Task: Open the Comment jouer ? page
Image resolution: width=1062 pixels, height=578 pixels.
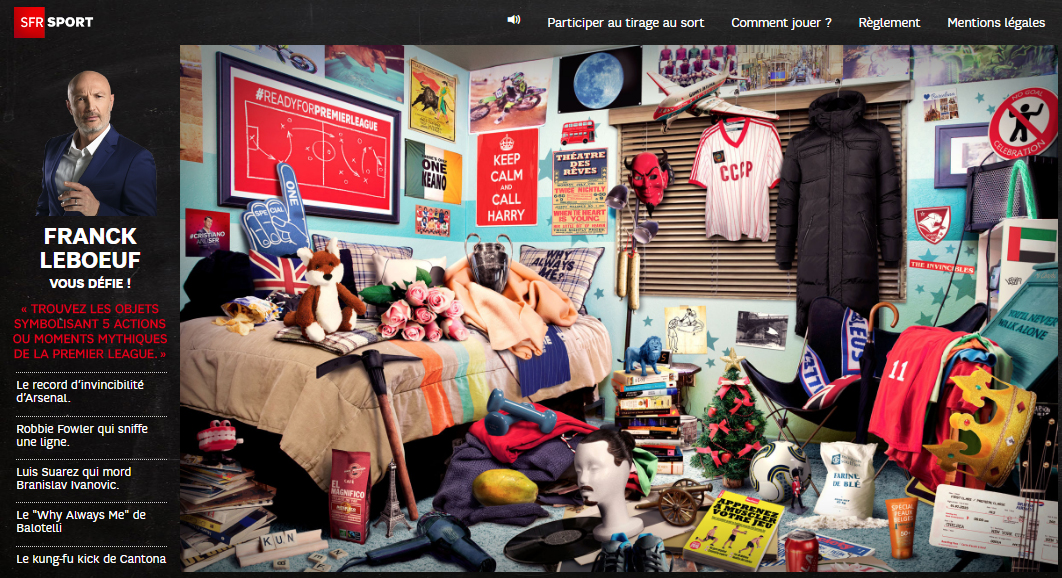Action: click(x=781, y=22)
